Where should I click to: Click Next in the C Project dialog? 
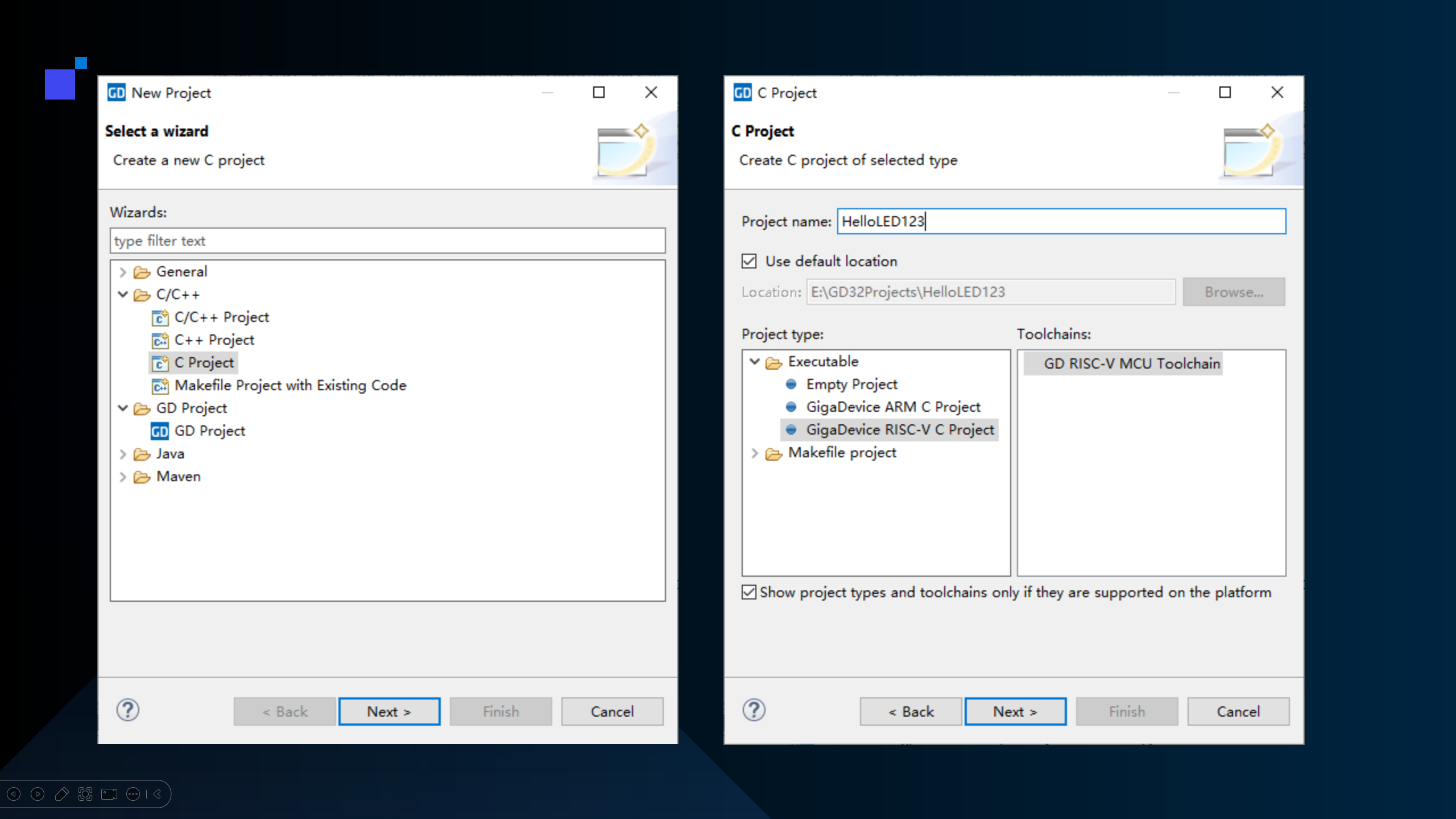click(1015, 712)
